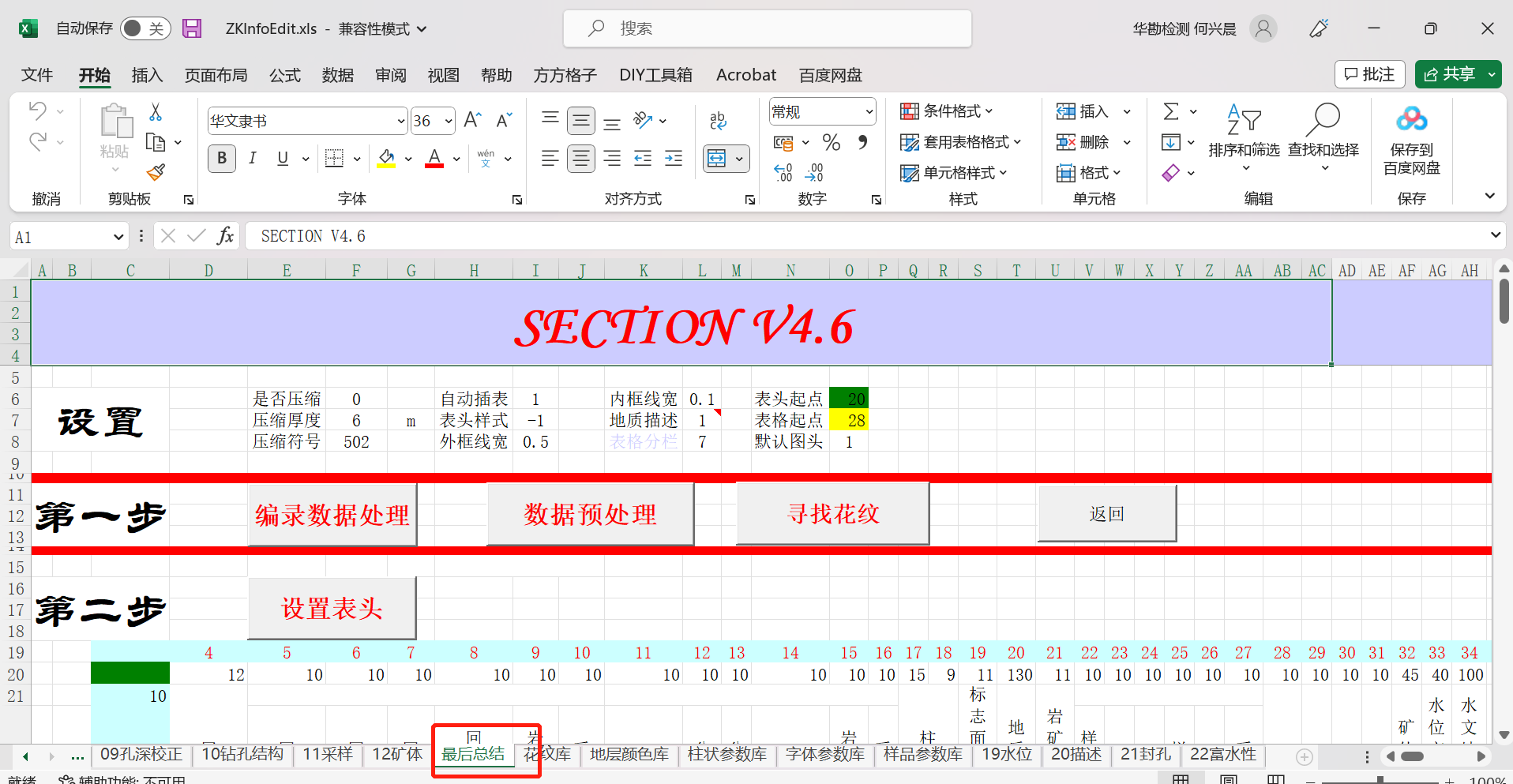The width and height of the screenshot is (1513, 784).
Task: Open Share button dropdown arrow
Action: [1492, 74]
